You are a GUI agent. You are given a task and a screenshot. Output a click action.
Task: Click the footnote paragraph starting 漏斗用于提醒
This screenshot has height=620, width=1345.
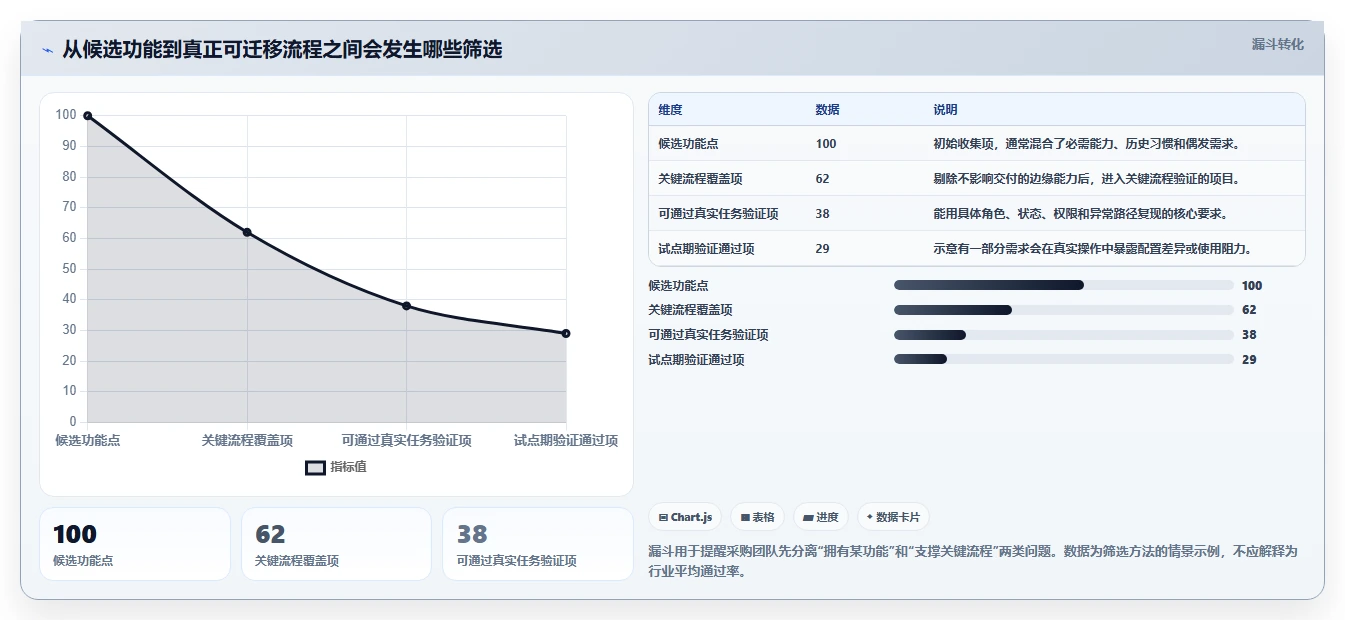973,562
